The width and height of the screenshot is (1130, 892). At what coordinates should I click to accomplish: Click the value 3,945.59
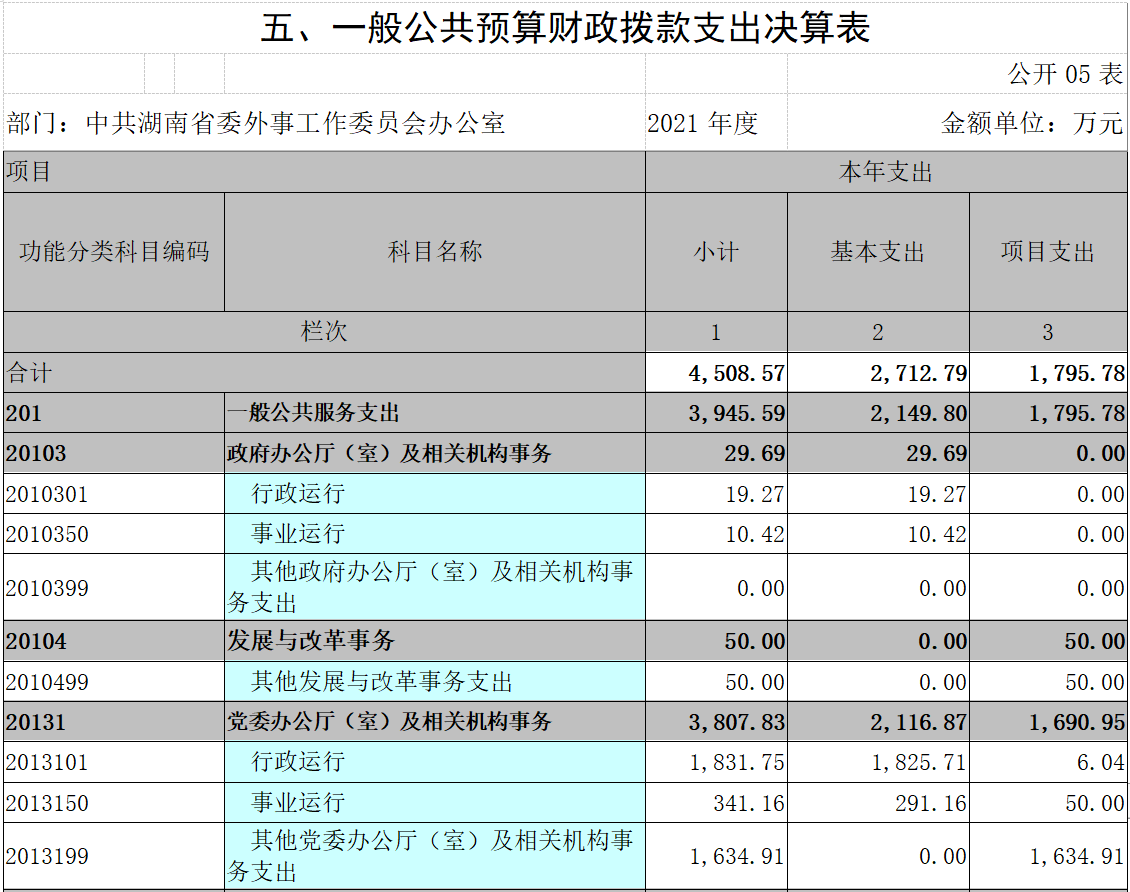pyautogui.click(x=716, y=413)
